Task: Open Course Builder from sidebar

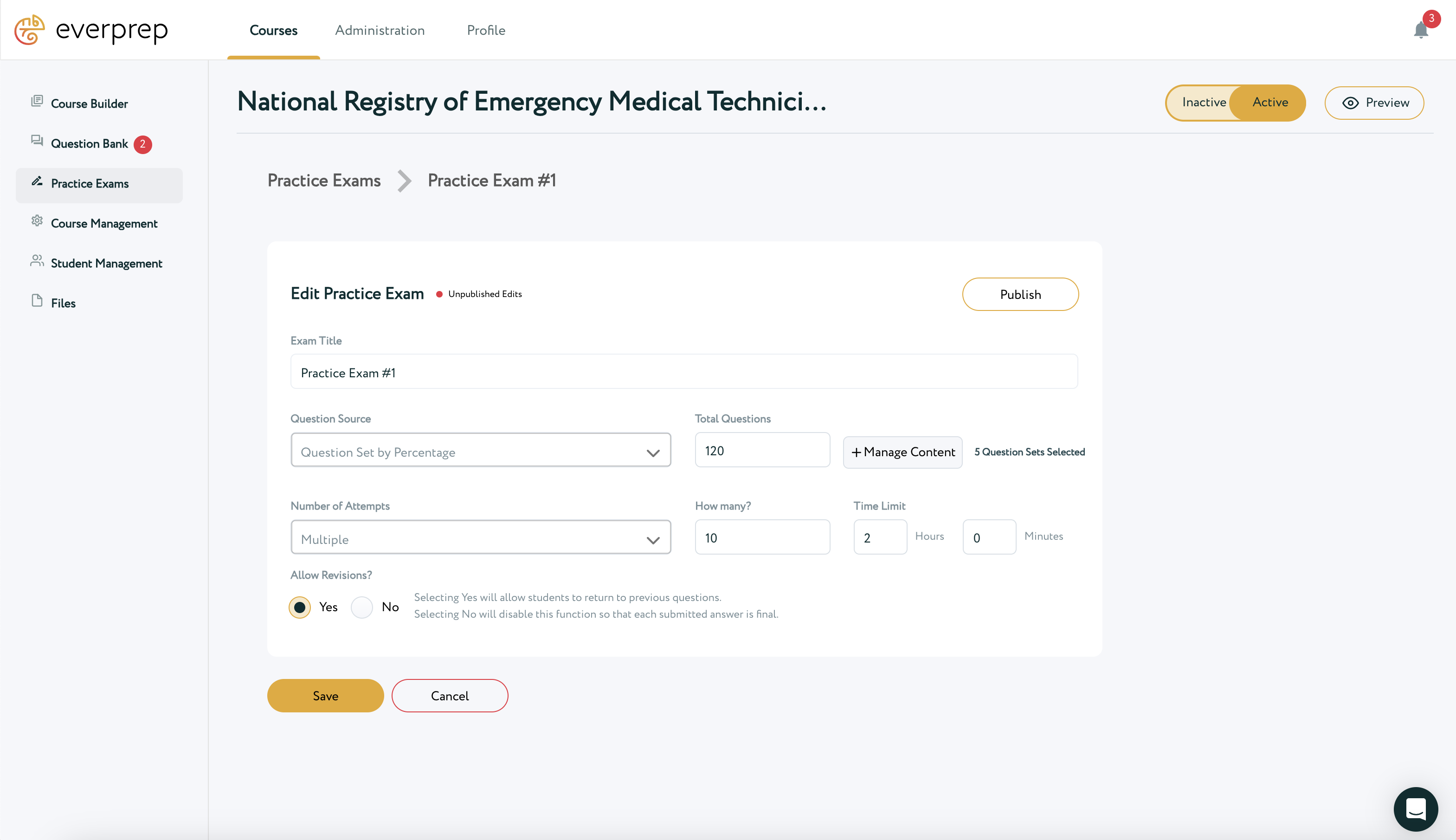Action: 90,103
